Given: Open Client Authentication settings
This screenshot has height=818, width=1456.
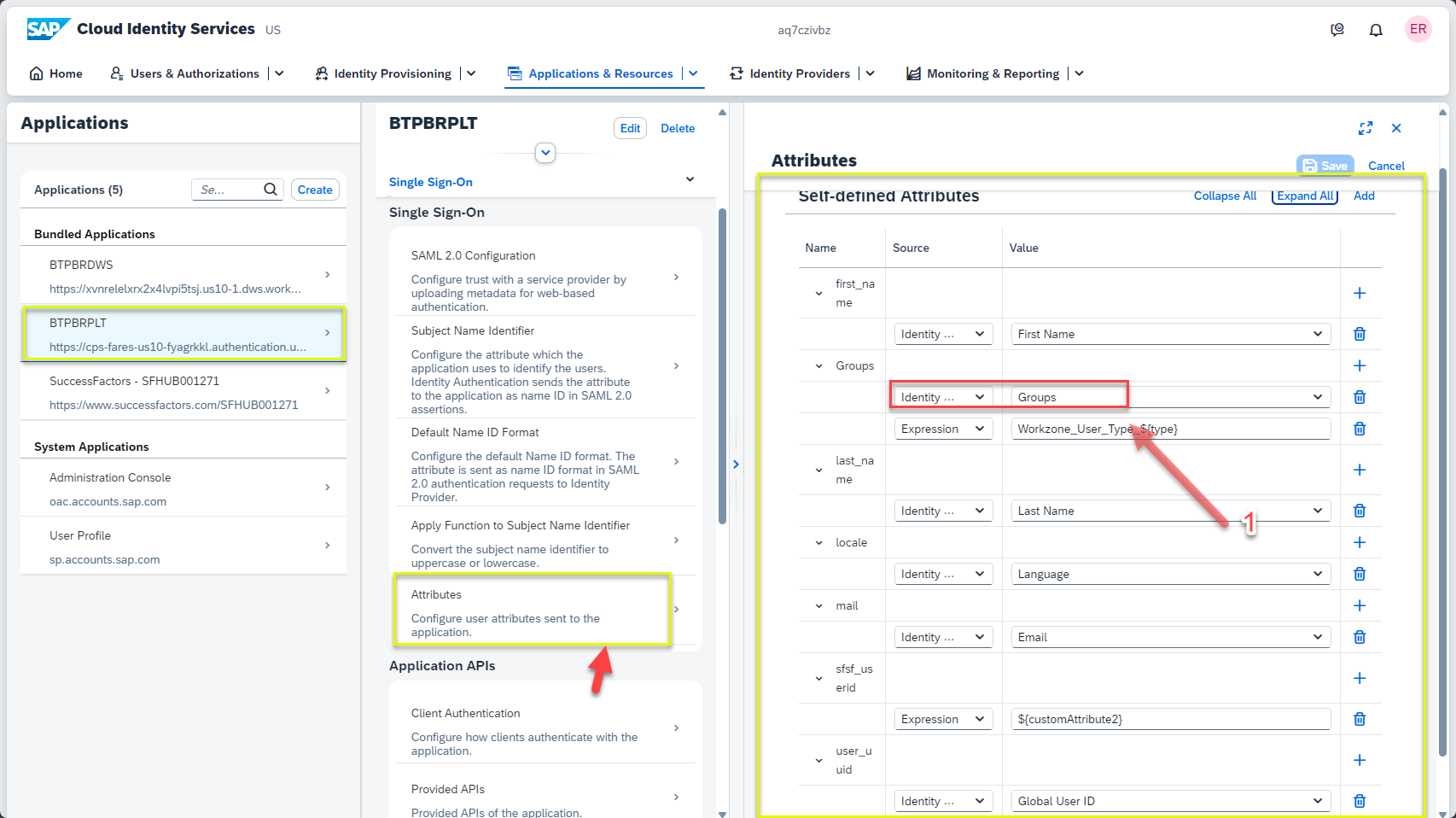Looking at the screenshot, I should (x=545, y=730).
